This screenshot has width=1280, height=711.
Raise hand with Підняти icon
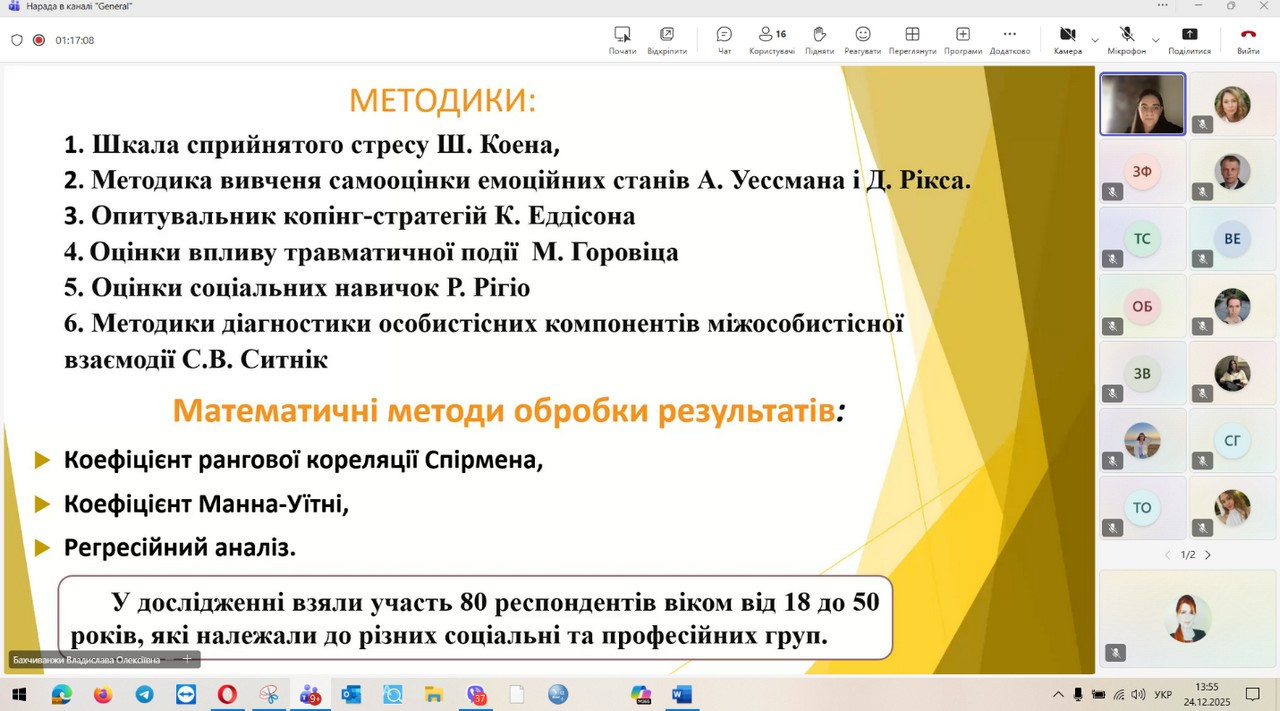819,39
